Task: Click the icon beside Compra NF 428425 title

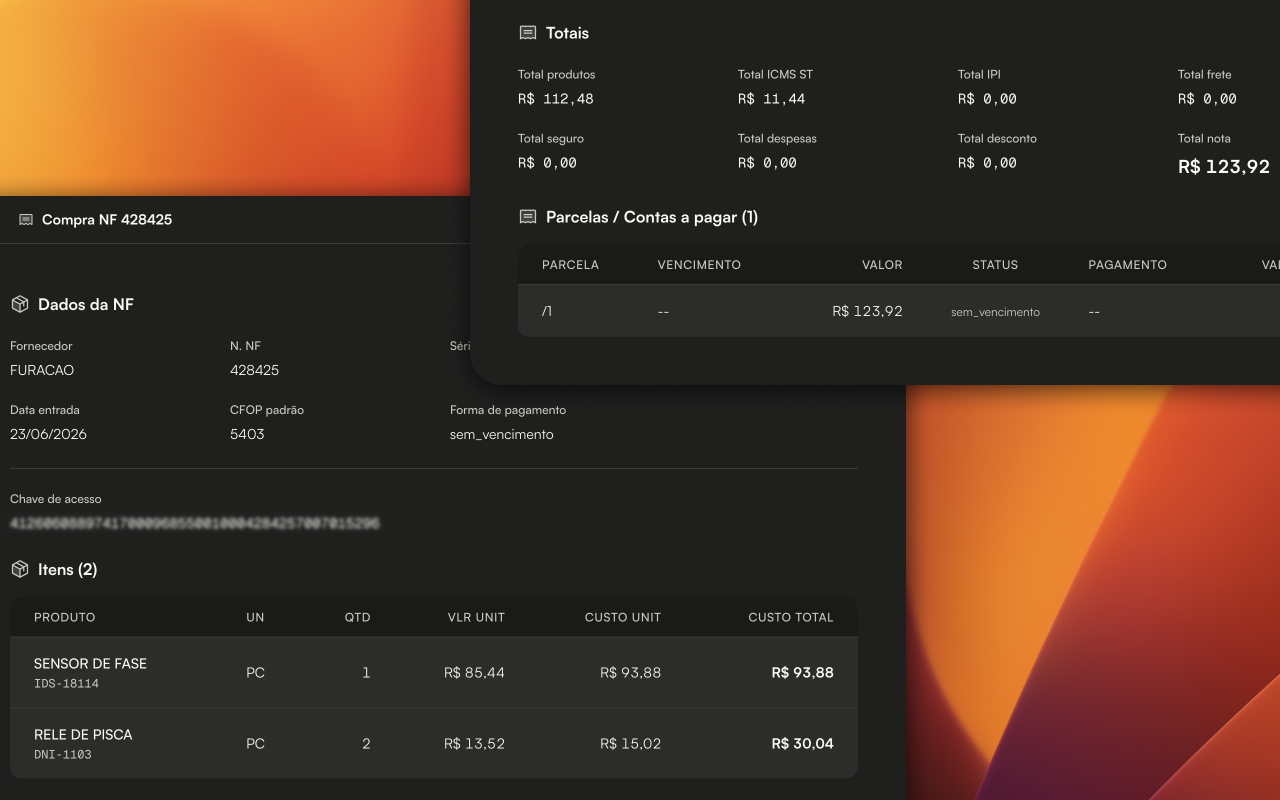Action: tap(26, 220)
